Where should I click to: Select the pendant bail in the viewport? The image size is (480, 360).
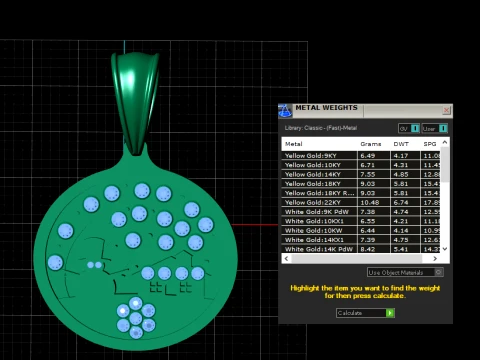[x=135, y=103]
